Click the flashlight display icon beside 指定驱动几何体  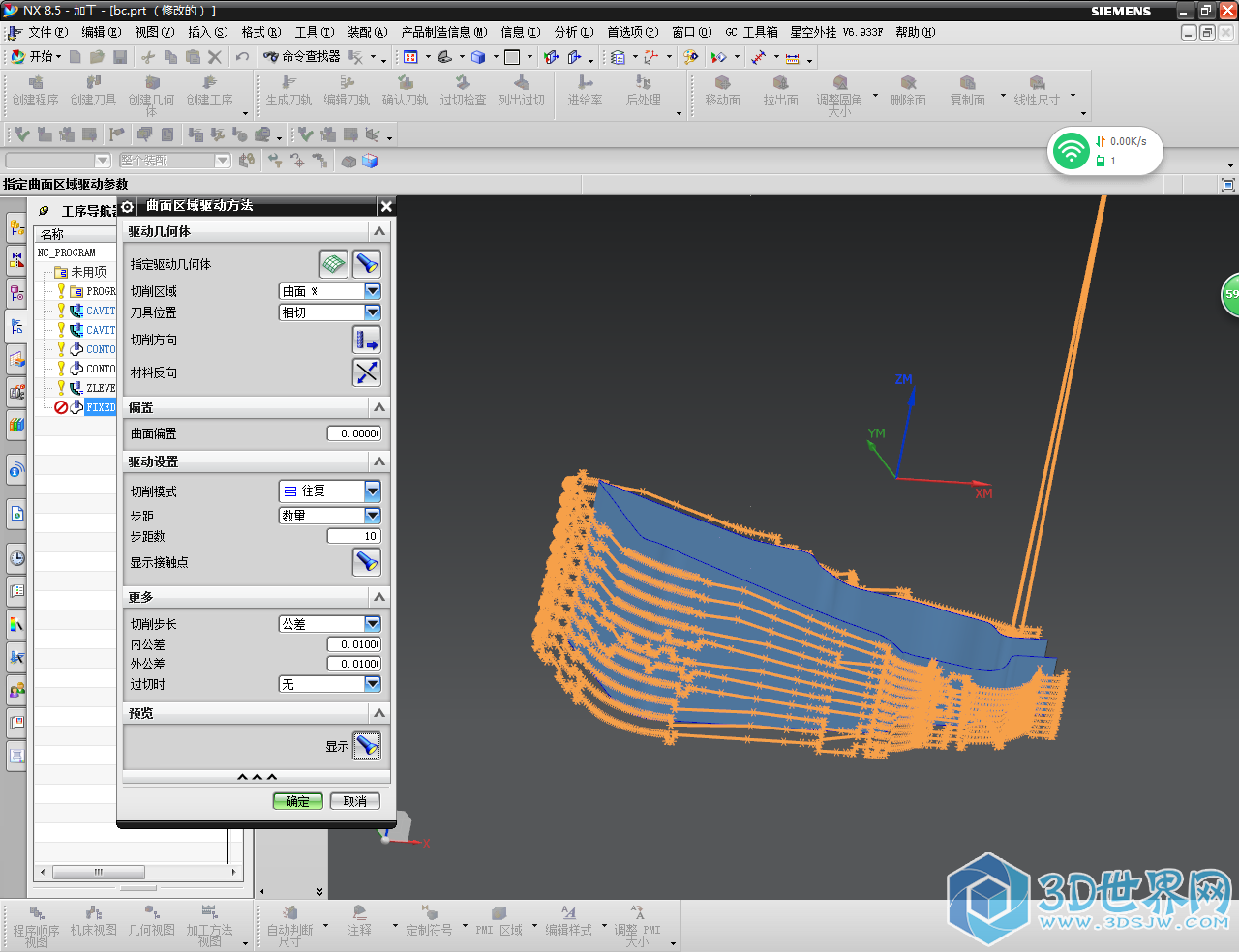tap(367, 263)
